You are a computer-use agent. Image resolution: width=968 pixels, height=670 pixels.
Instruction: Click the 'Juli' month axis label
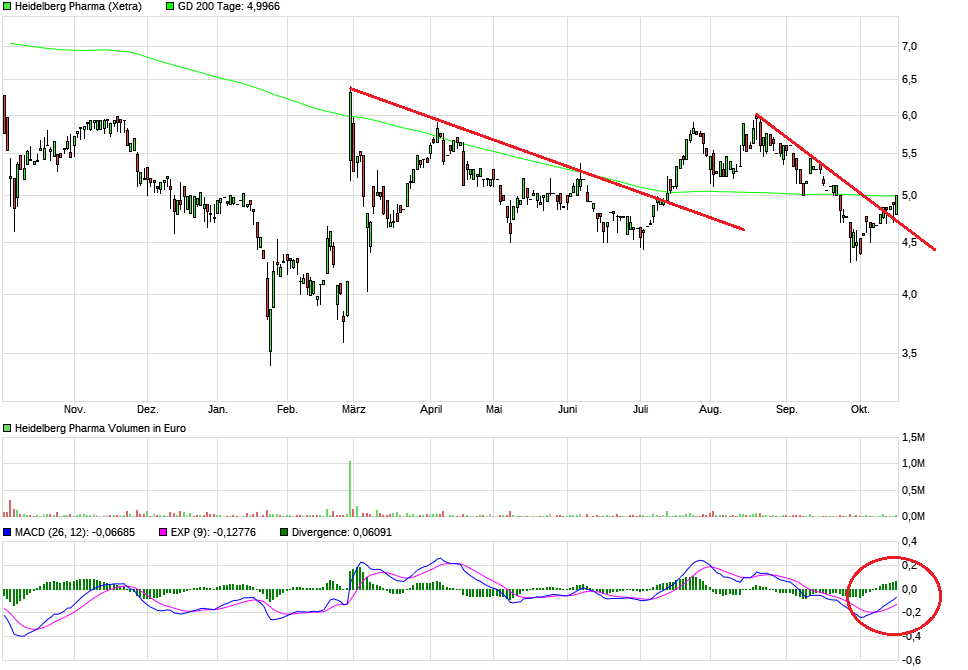point(641,409)
